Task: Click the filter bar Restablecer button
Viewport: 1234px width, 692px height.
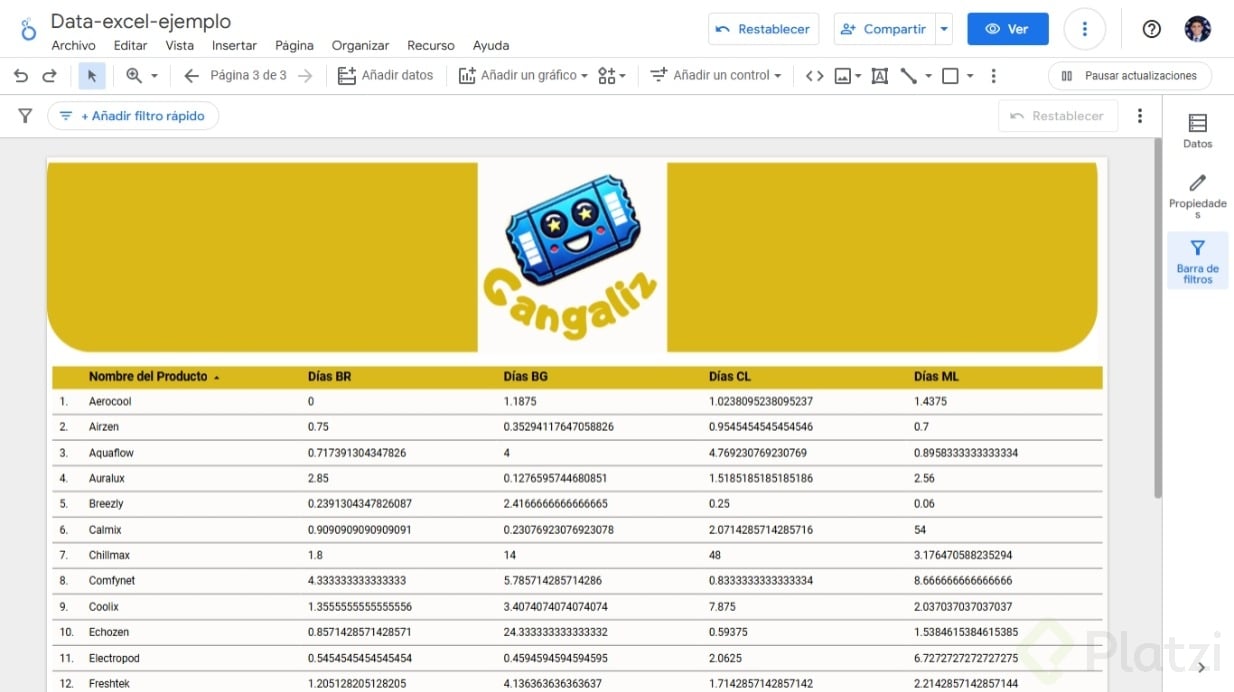Action: click(1058, 116)
